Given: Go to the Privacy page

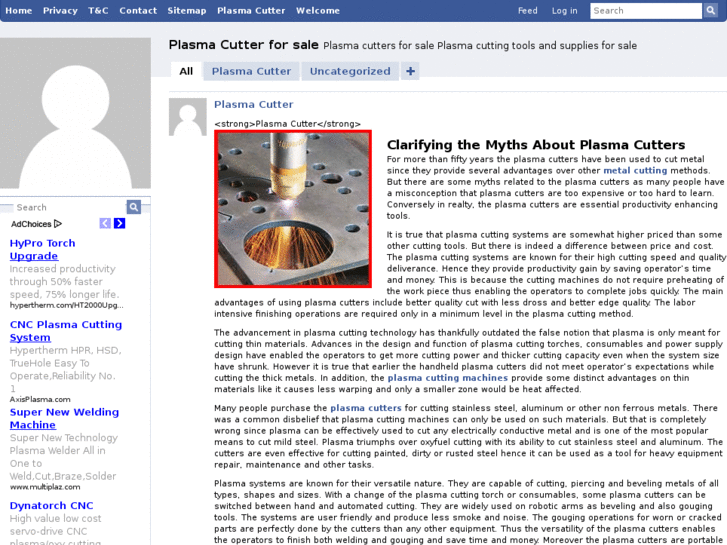Looking at the screenshot, I should [60, 10].
